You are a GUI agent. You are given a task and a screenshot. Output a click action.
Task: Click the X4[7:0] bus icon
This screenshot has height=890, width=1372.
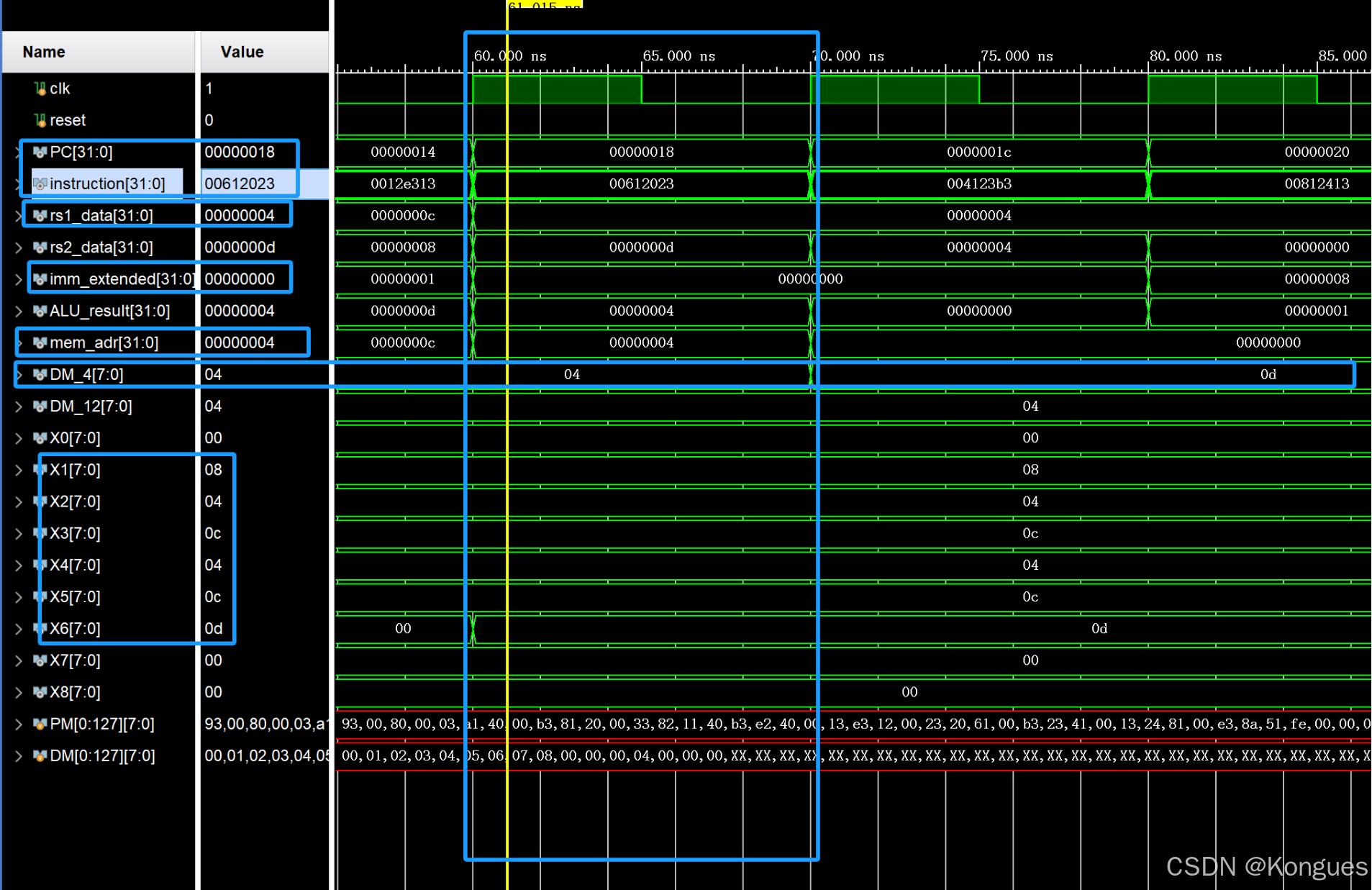pos(40,565)
